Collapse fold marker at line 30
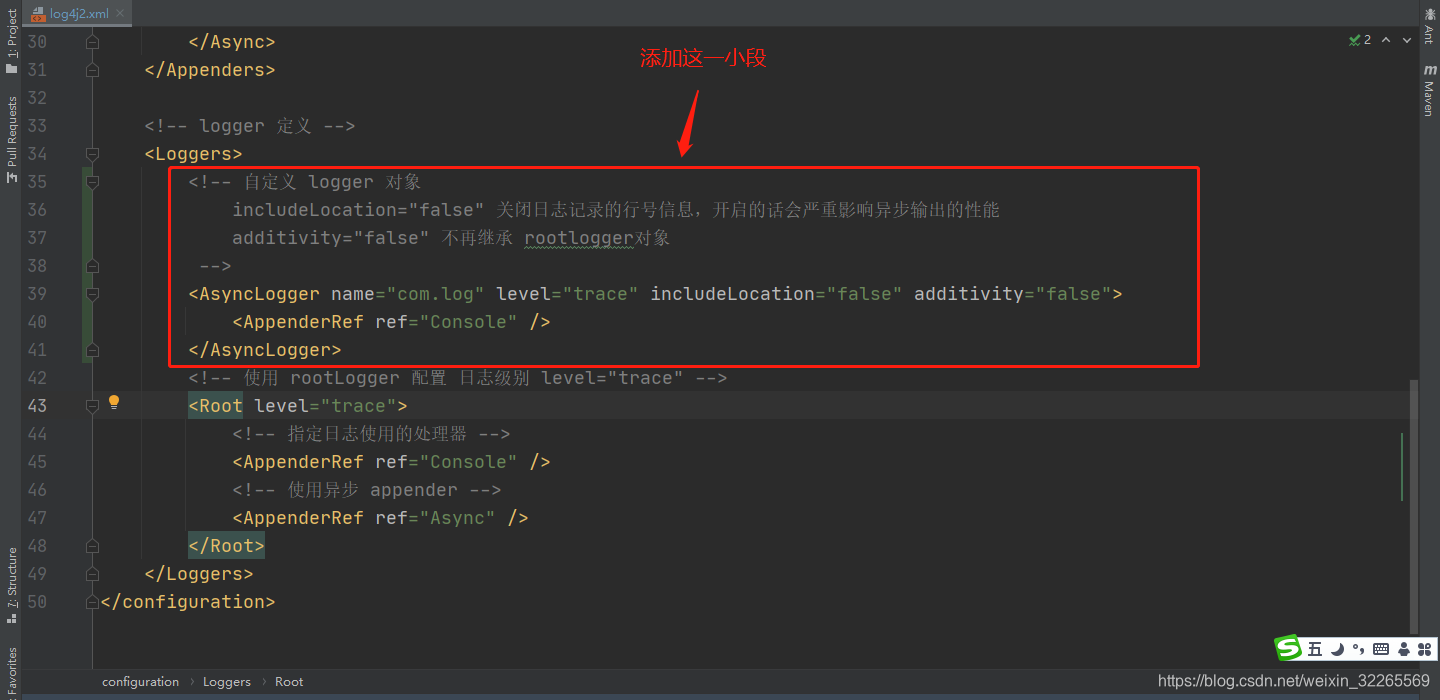The width and height of the screenshot is (1440, 700). tap(92, 42)
